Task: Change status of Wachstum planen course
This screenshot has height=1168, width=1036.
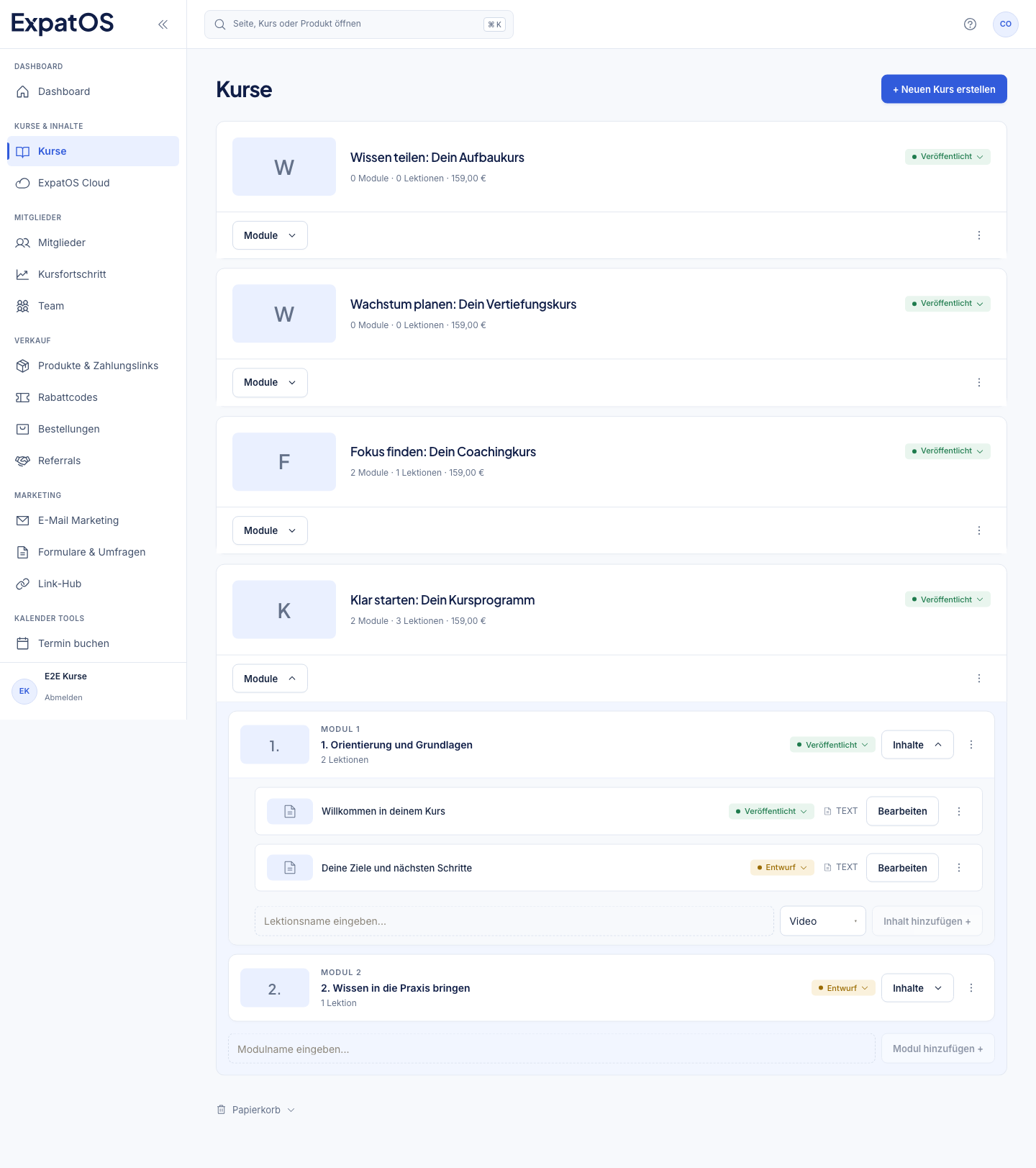Action: pos(948,304)
